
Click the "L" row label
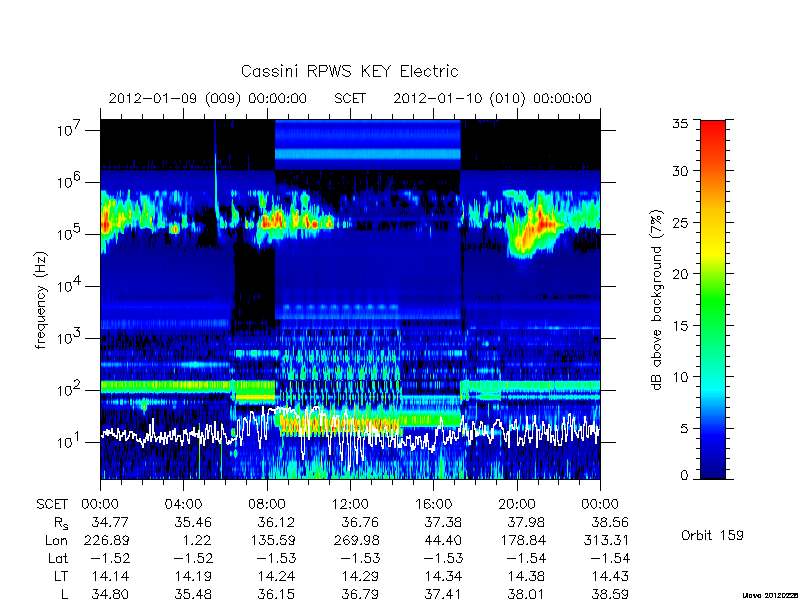[64, 594]
